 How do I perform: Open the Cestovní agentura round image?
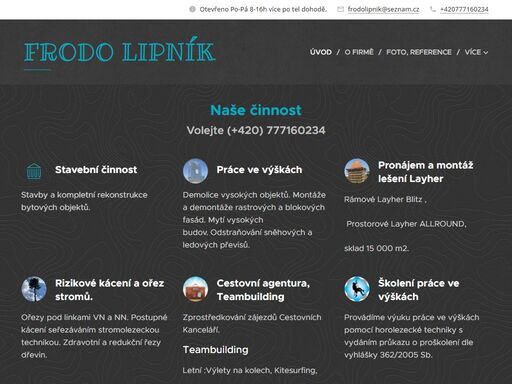[x=196, y=289]
